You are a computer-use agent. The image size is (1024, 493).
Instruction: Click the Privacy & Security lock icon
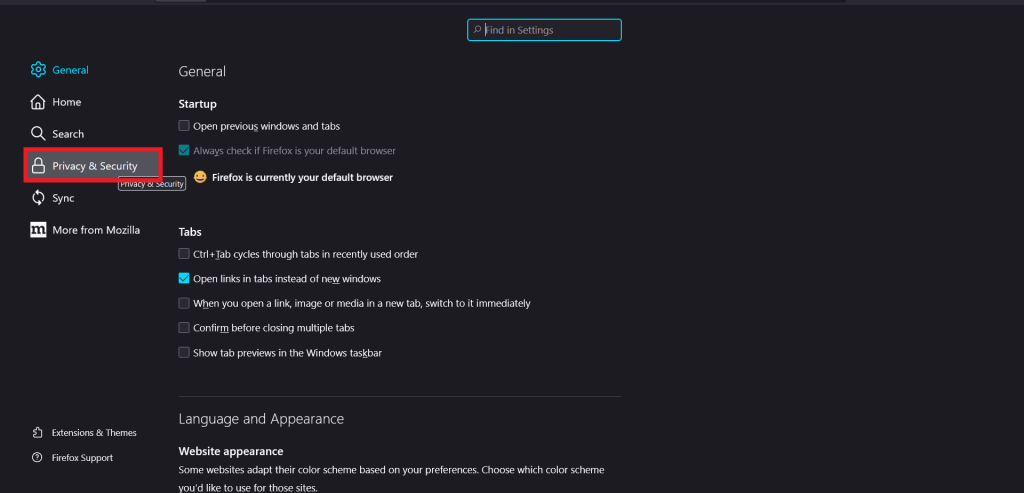point(39,166)
